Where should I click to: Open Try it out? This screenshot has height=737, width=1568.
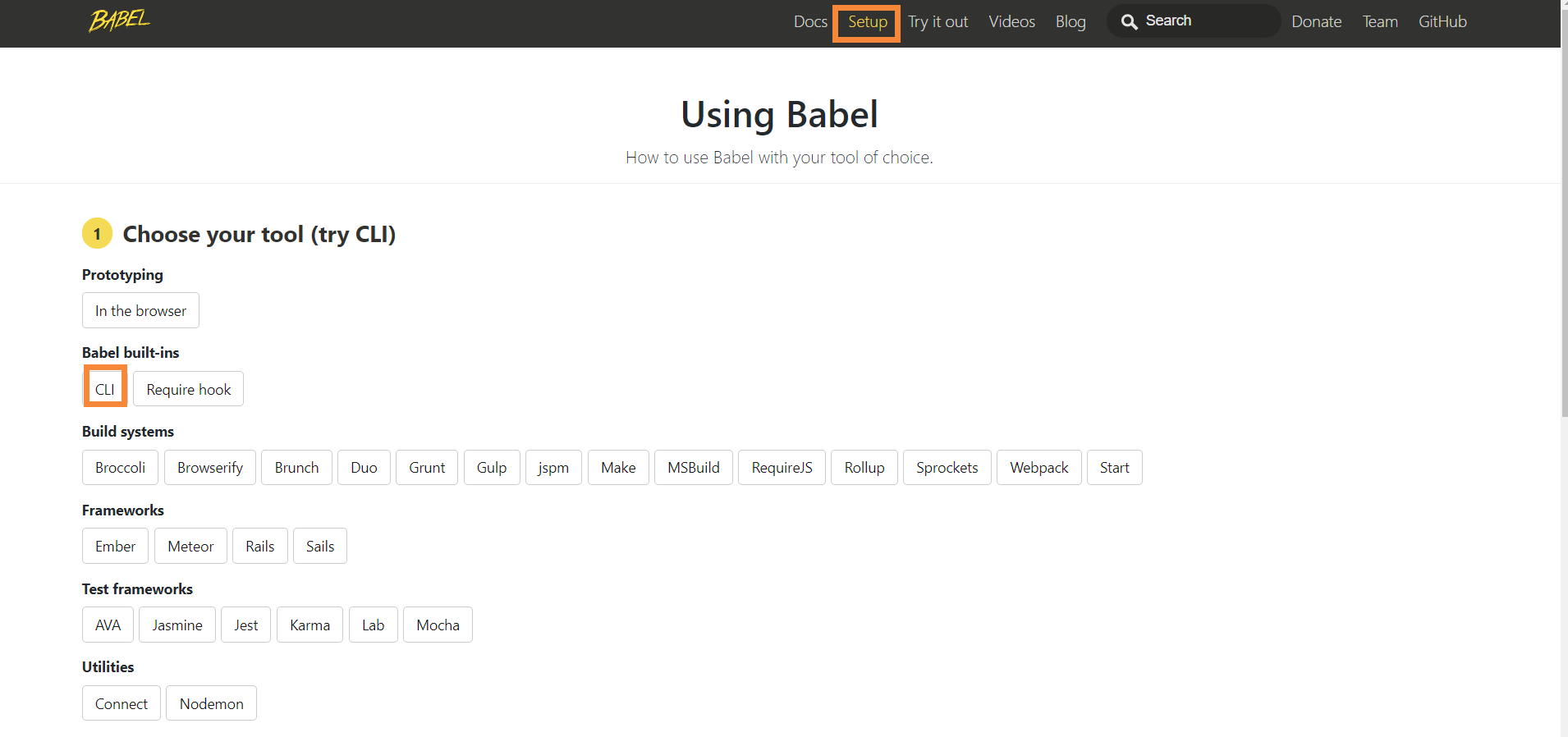[x=938, y=22]
